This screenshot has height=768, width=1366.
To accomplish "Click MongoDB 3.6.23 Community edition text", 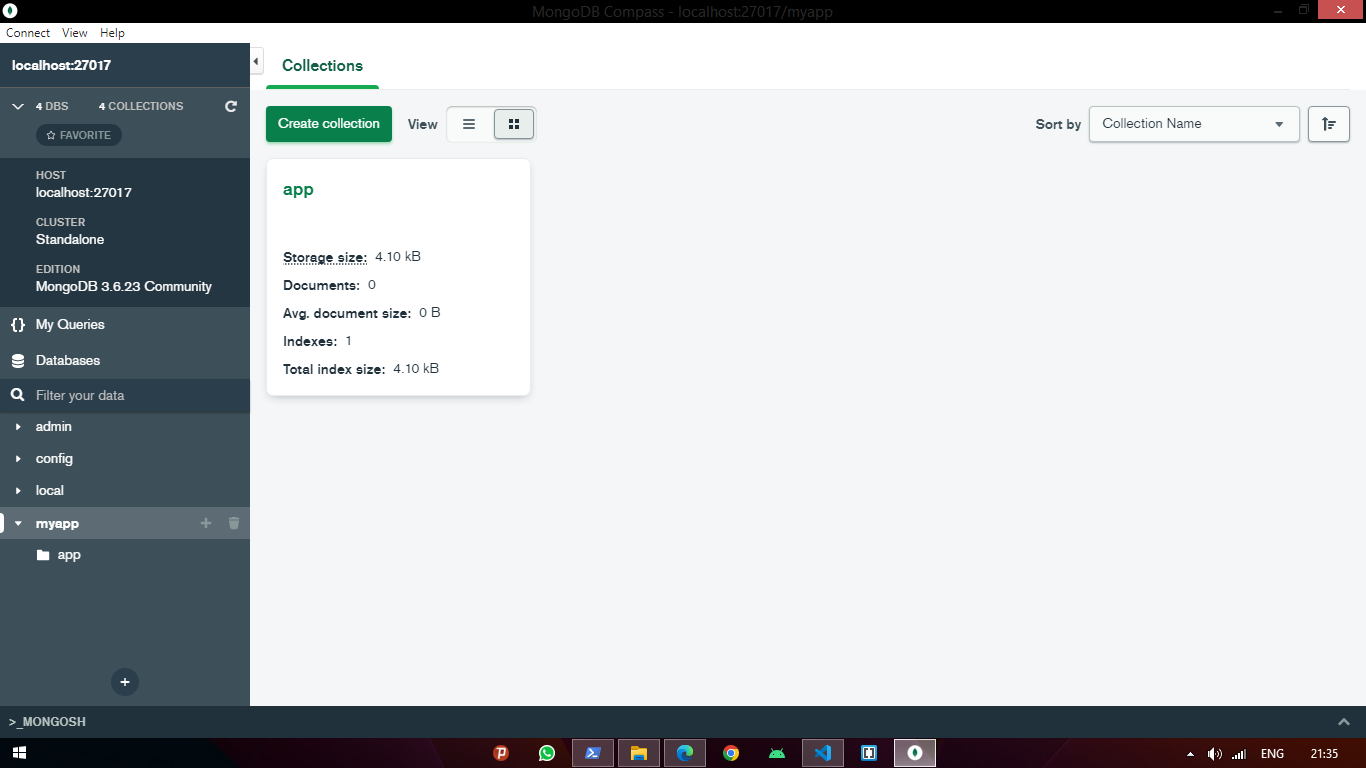I will [x=124, y=287].
